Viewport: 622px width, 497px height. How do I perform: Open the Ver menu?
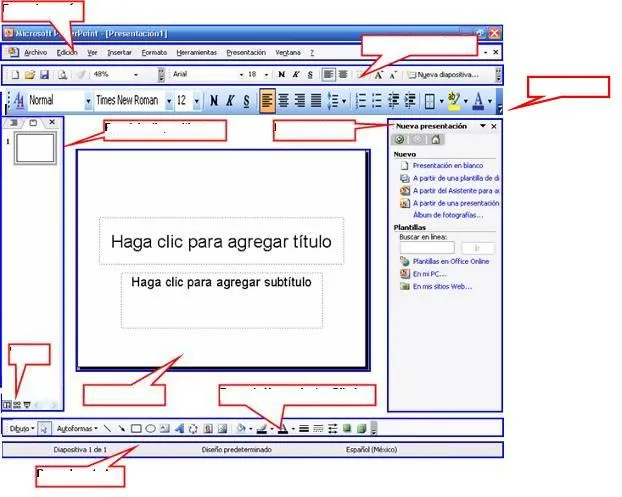point(92,52)
